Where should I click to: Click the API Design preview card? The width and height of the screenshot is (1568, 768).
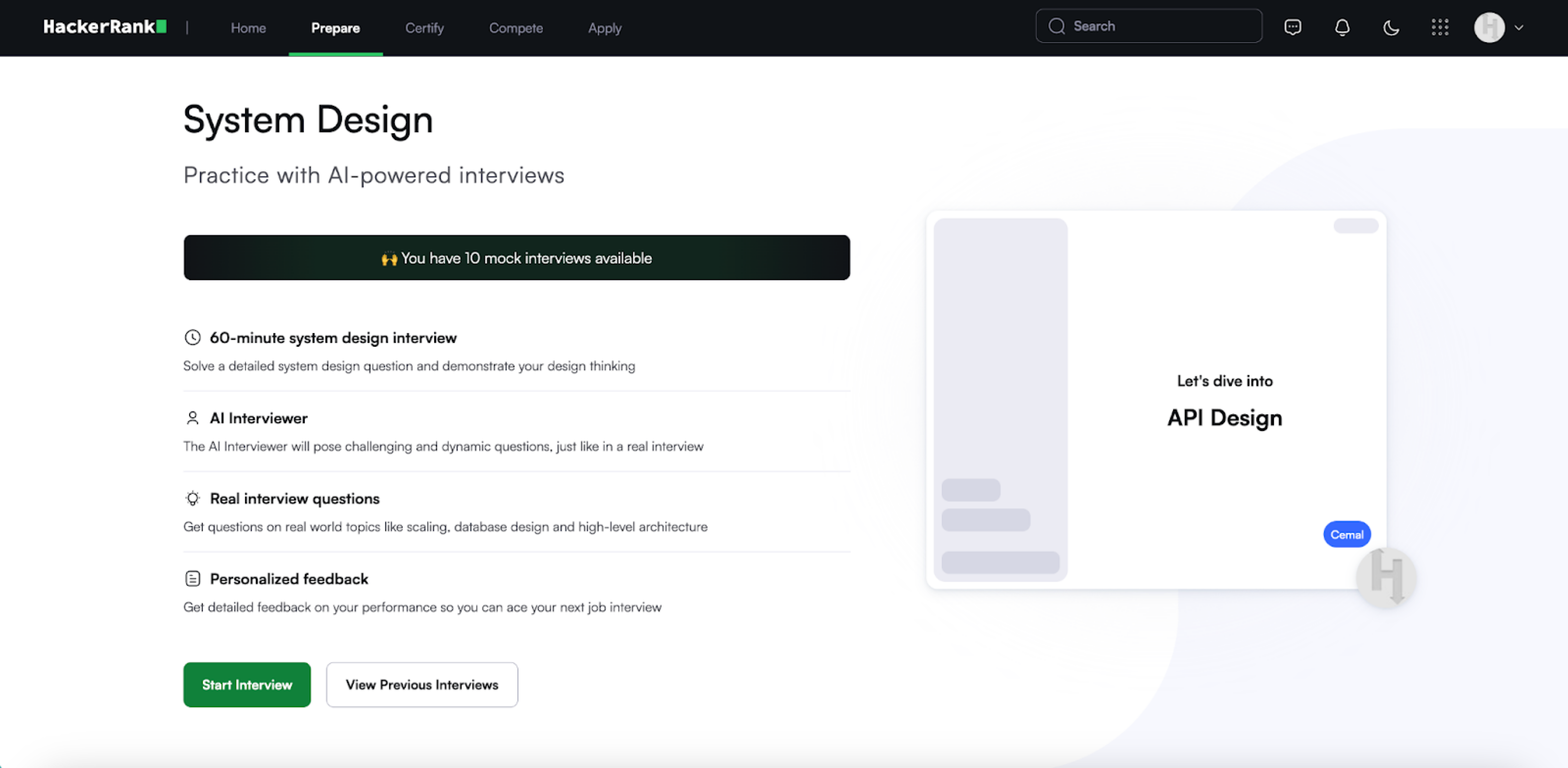(1224, 402)
